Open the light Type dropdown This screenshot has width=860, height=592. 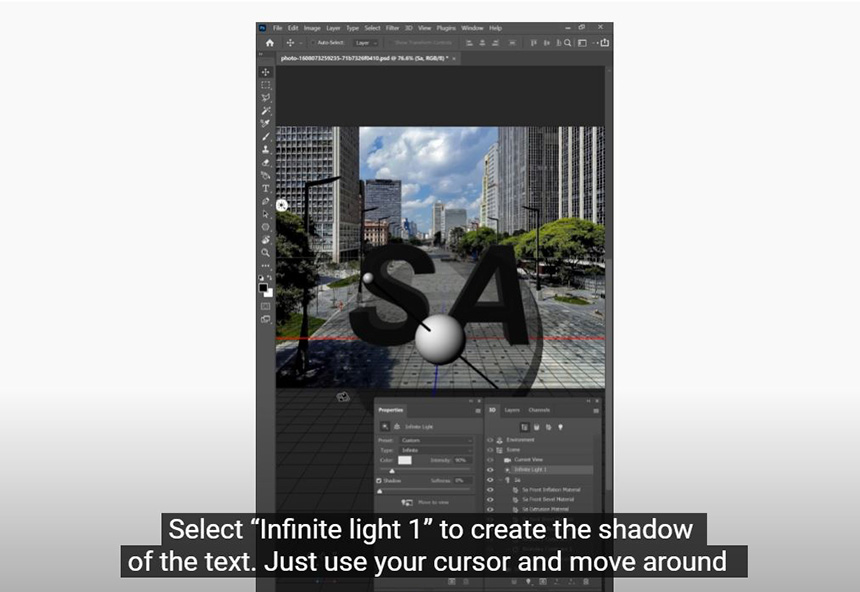[x=436, y=451]
